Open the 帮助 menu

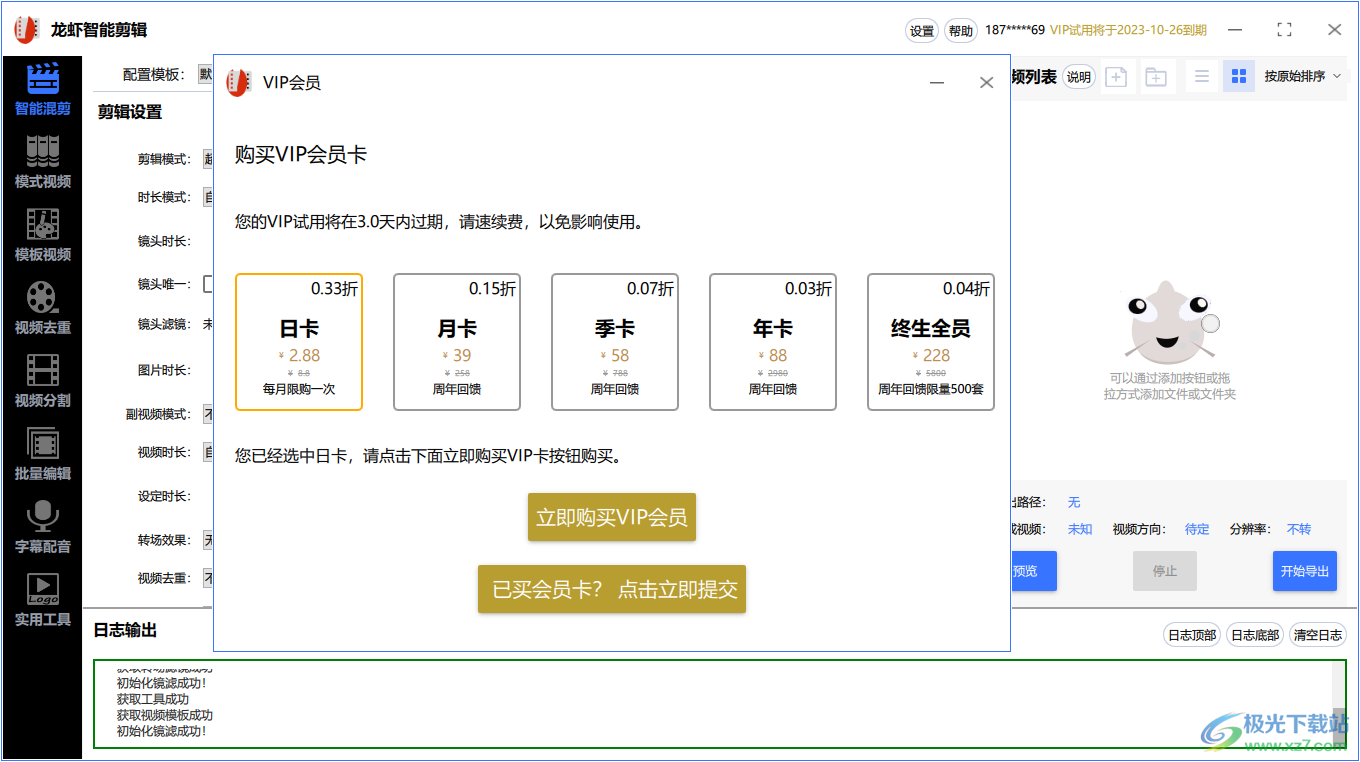point(961,30)
